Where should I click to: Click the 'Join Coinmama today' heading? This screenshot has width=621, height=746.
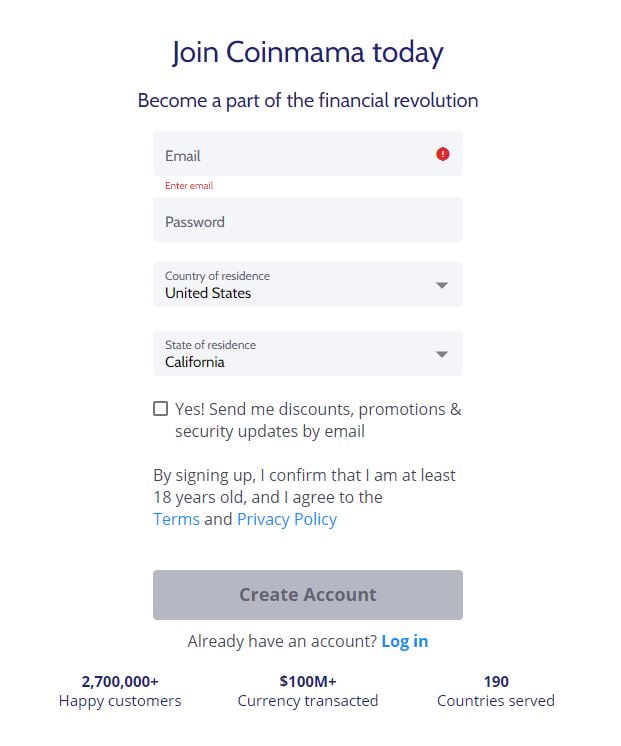(x=307, y=52)
